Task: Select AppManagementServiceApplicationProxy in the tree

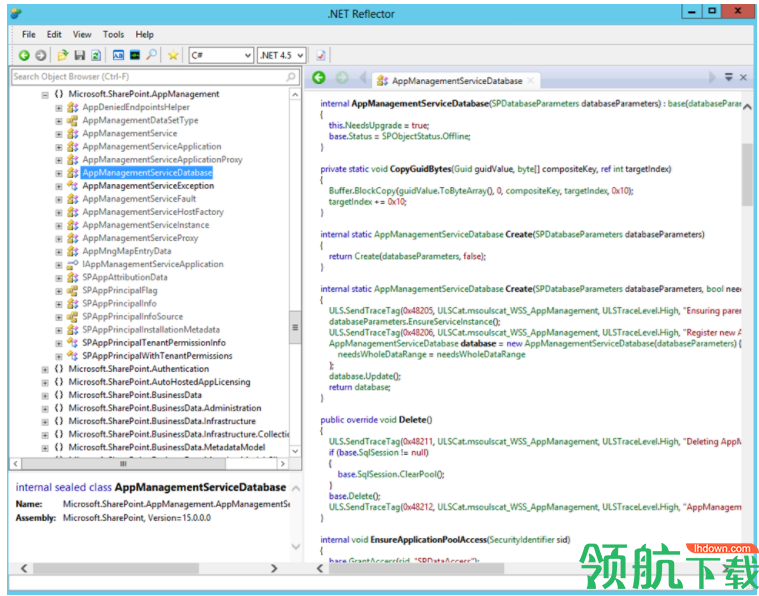Action: pyautogui.click(x=162, y=160)
